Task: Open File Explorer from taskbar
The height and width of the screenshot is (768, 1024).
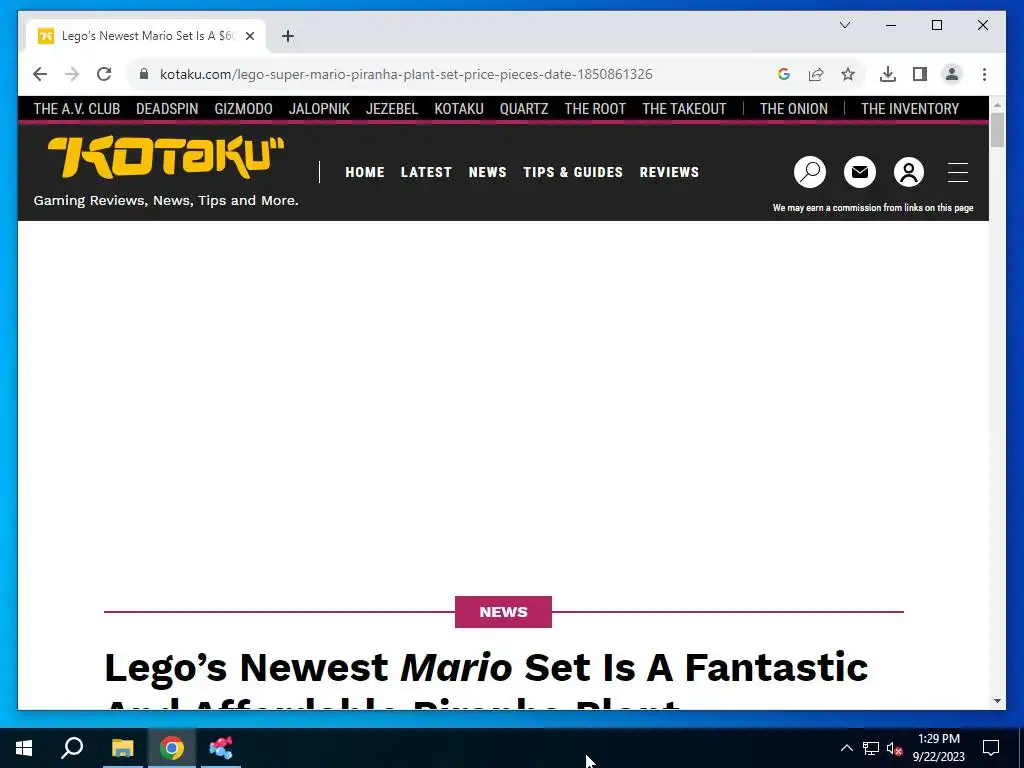Action: (122, 748)
